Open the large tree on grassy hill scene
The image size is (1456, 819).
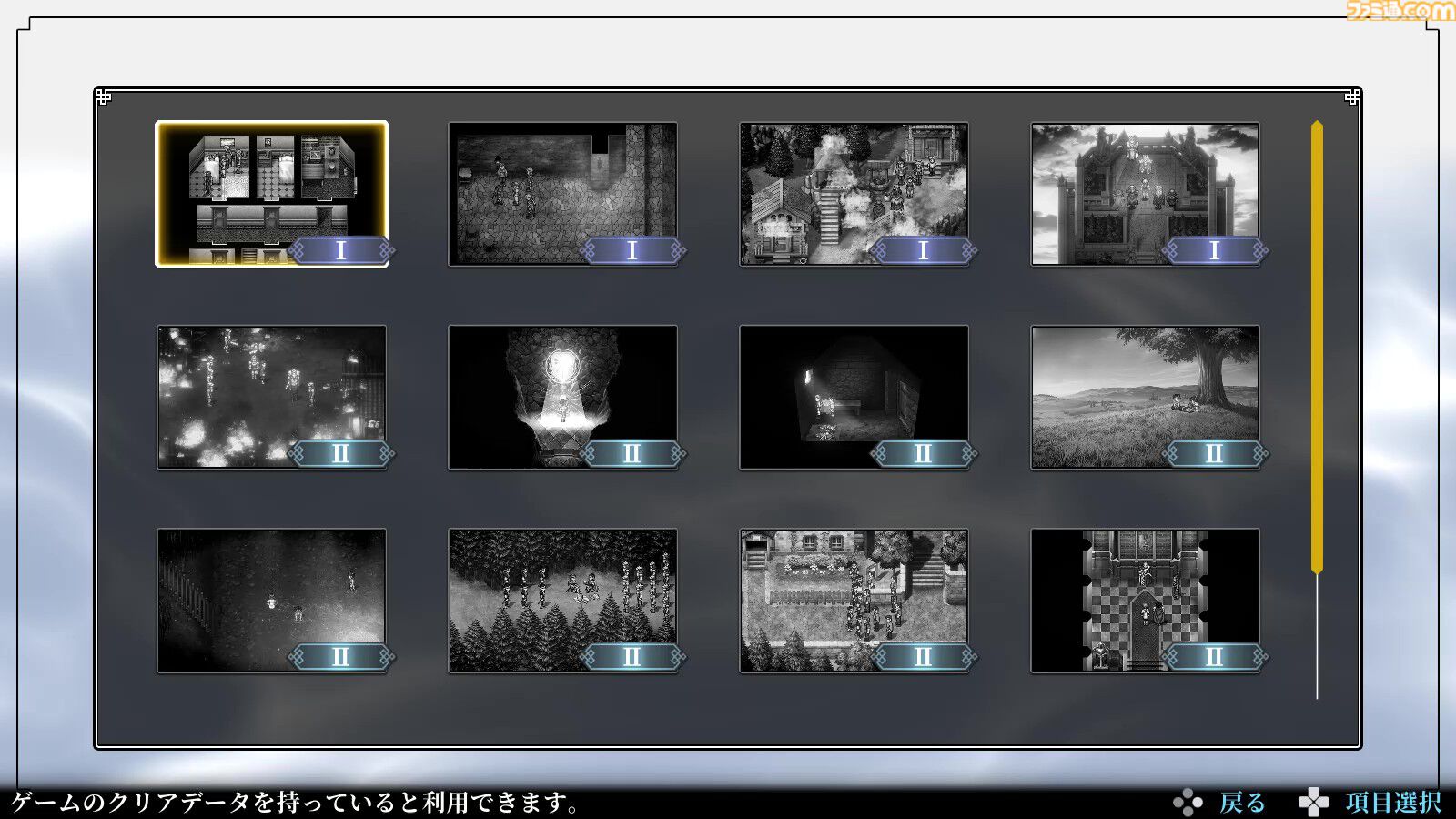pos(1145,398)
